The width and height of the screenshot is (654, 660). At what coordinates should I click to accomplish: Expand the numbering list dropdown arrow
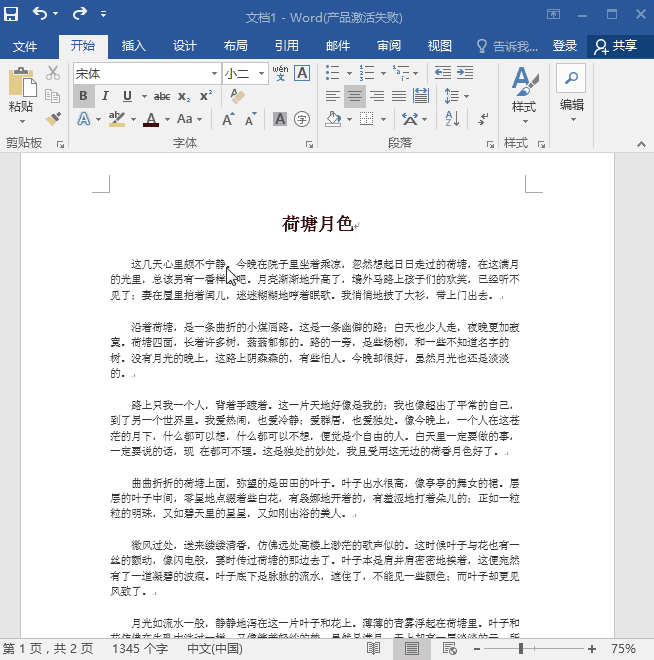[383, 73]
